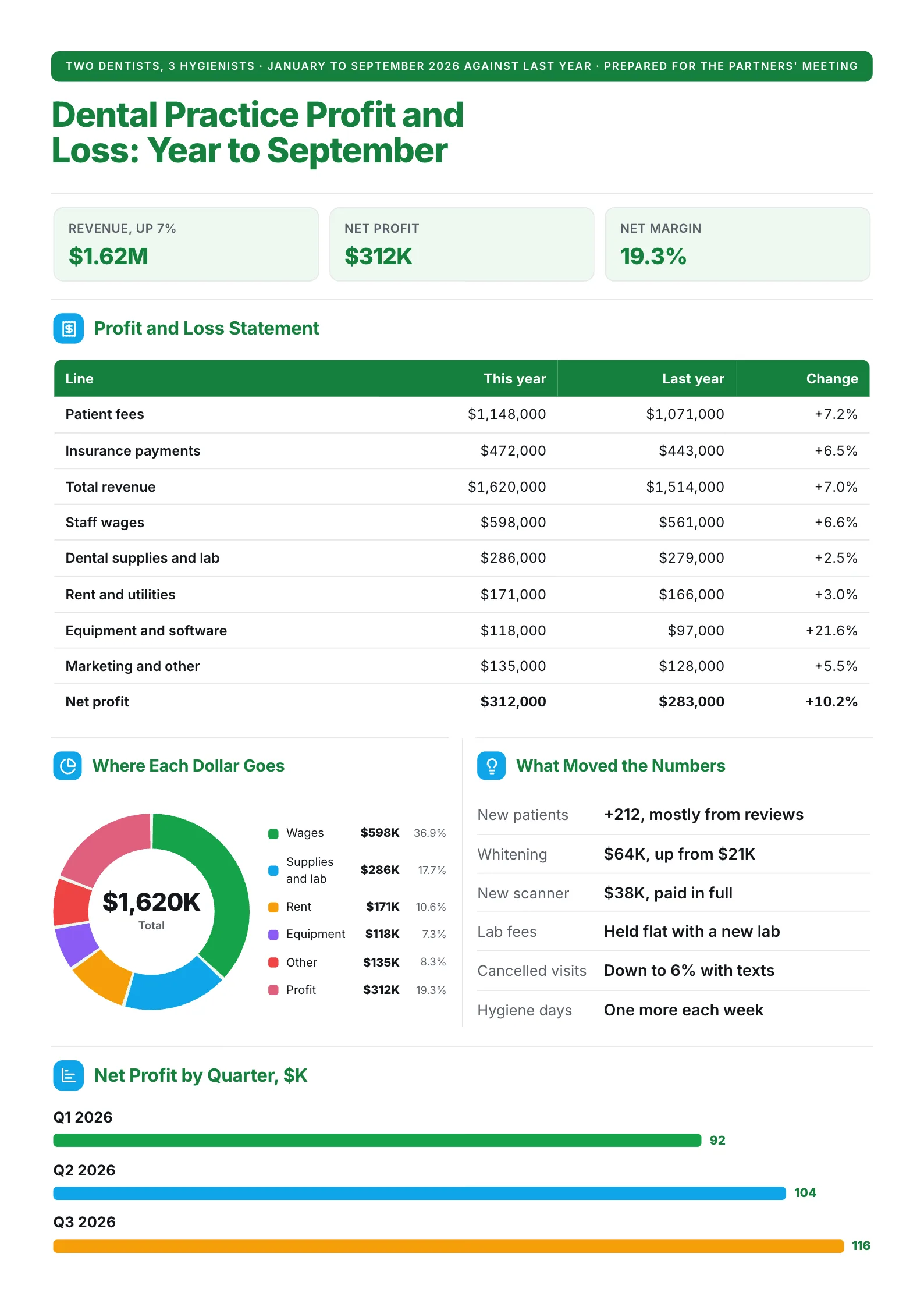Click the "Last year" column header
Screen dimensions: 924x1307
(693, 379)
